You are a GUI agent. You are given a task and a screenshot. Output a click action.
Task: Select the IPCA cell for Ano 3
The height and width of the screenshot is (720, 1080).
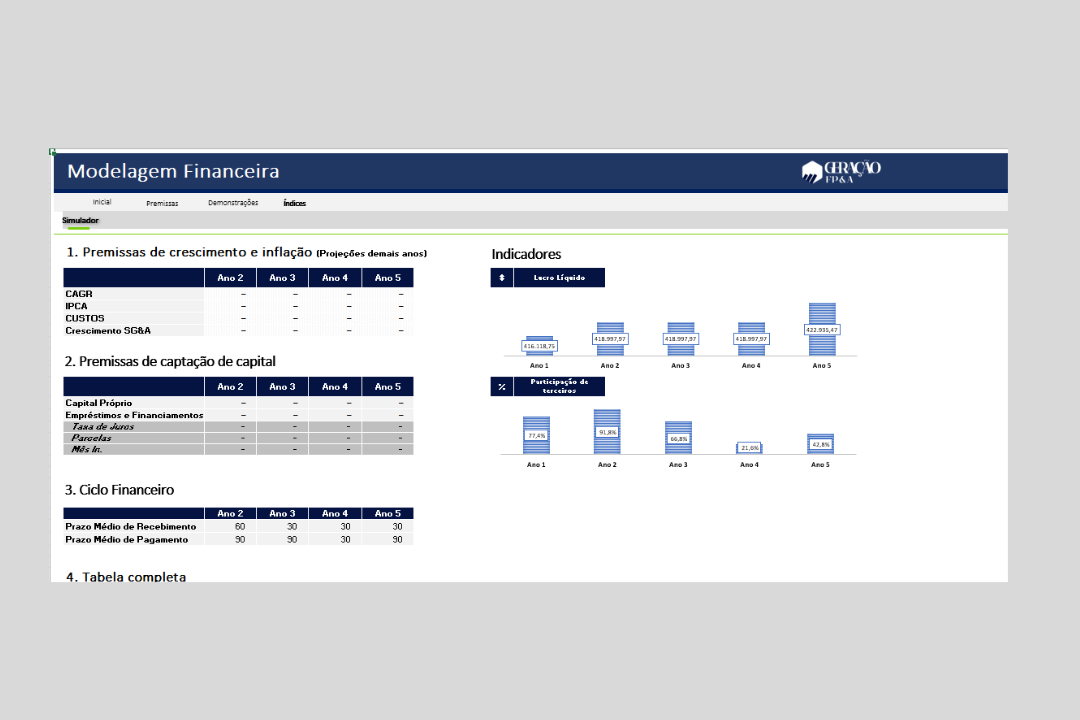coord(283,306)
